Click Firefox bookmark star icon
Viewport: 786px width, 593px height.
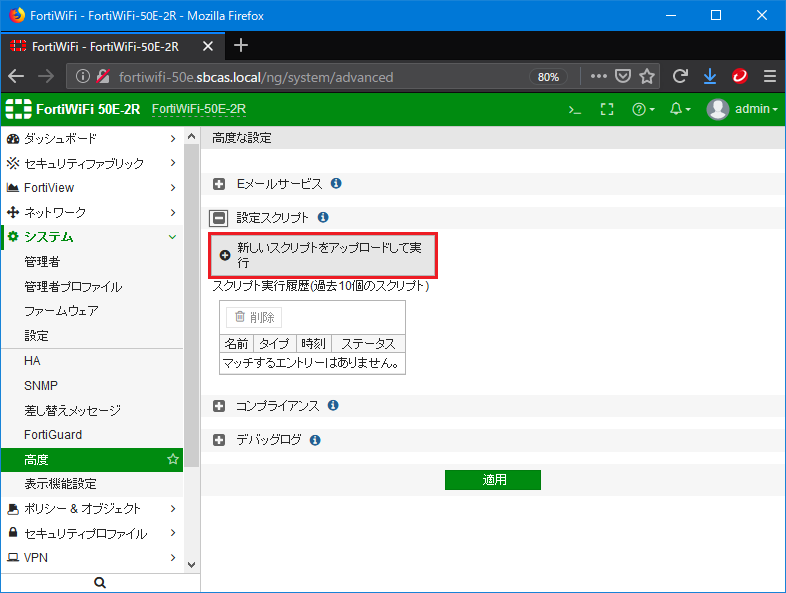click(647, 77)
